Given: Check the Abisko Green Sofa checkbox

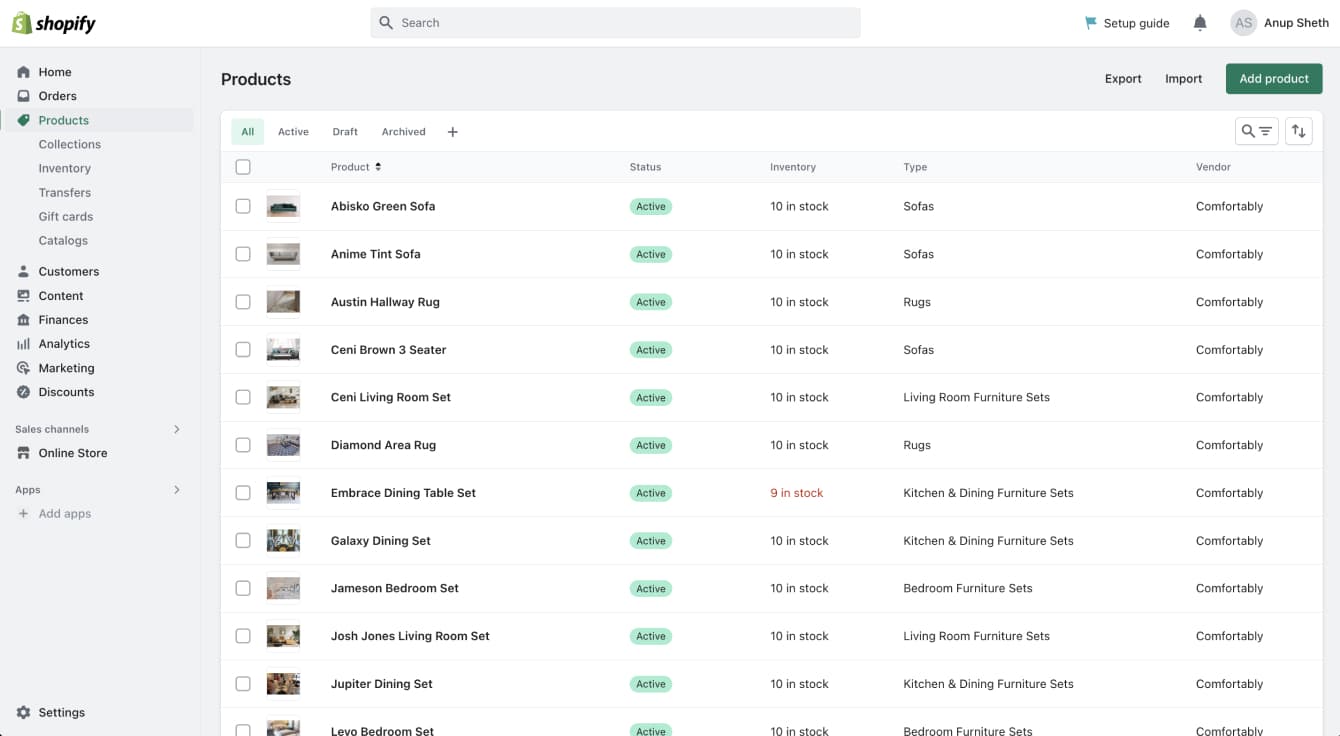Looking at the screenshot, I should [x=243, y=206].
